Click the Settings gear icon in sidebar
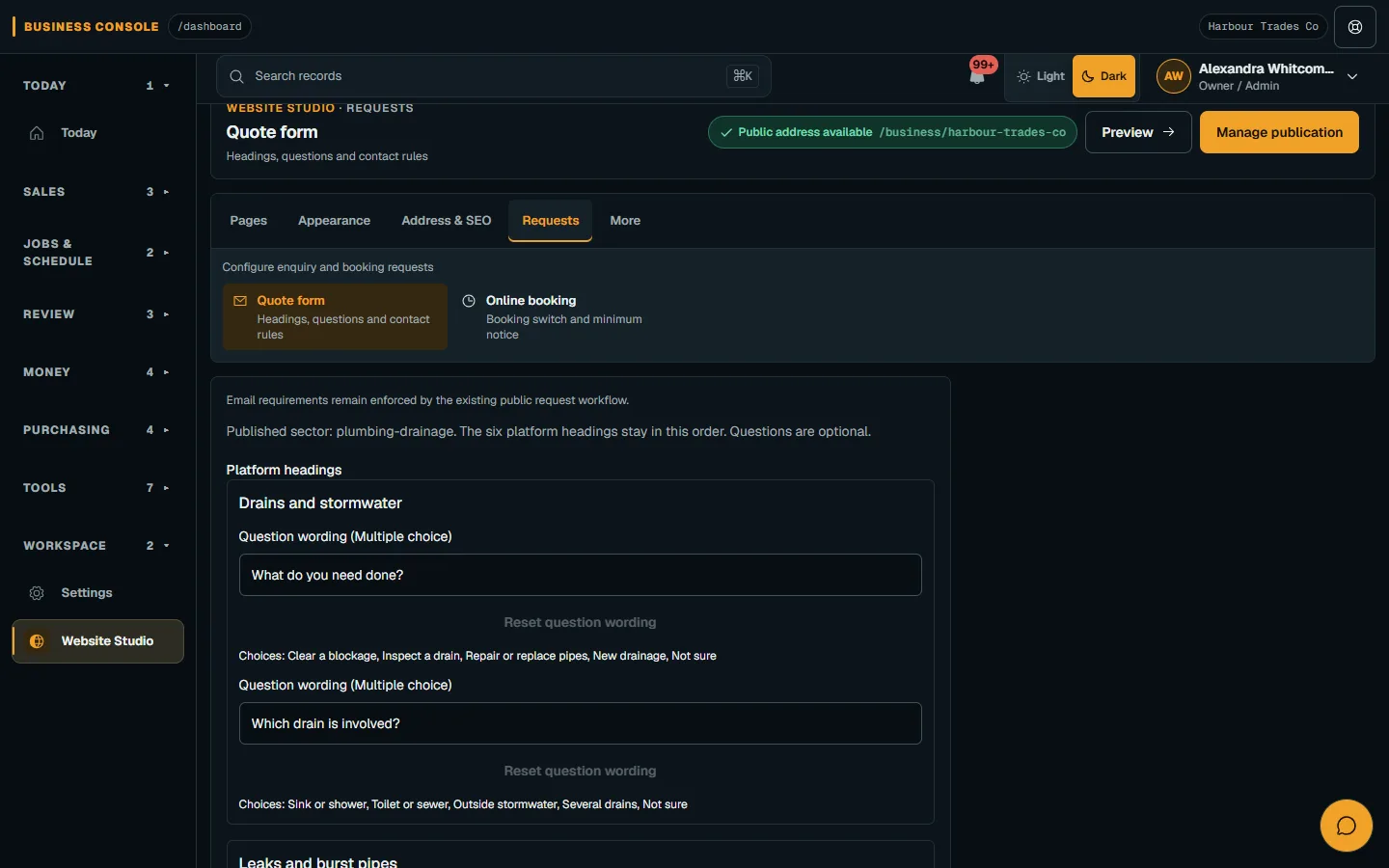Screen dimensions: 1389x868 click(37, 593)
